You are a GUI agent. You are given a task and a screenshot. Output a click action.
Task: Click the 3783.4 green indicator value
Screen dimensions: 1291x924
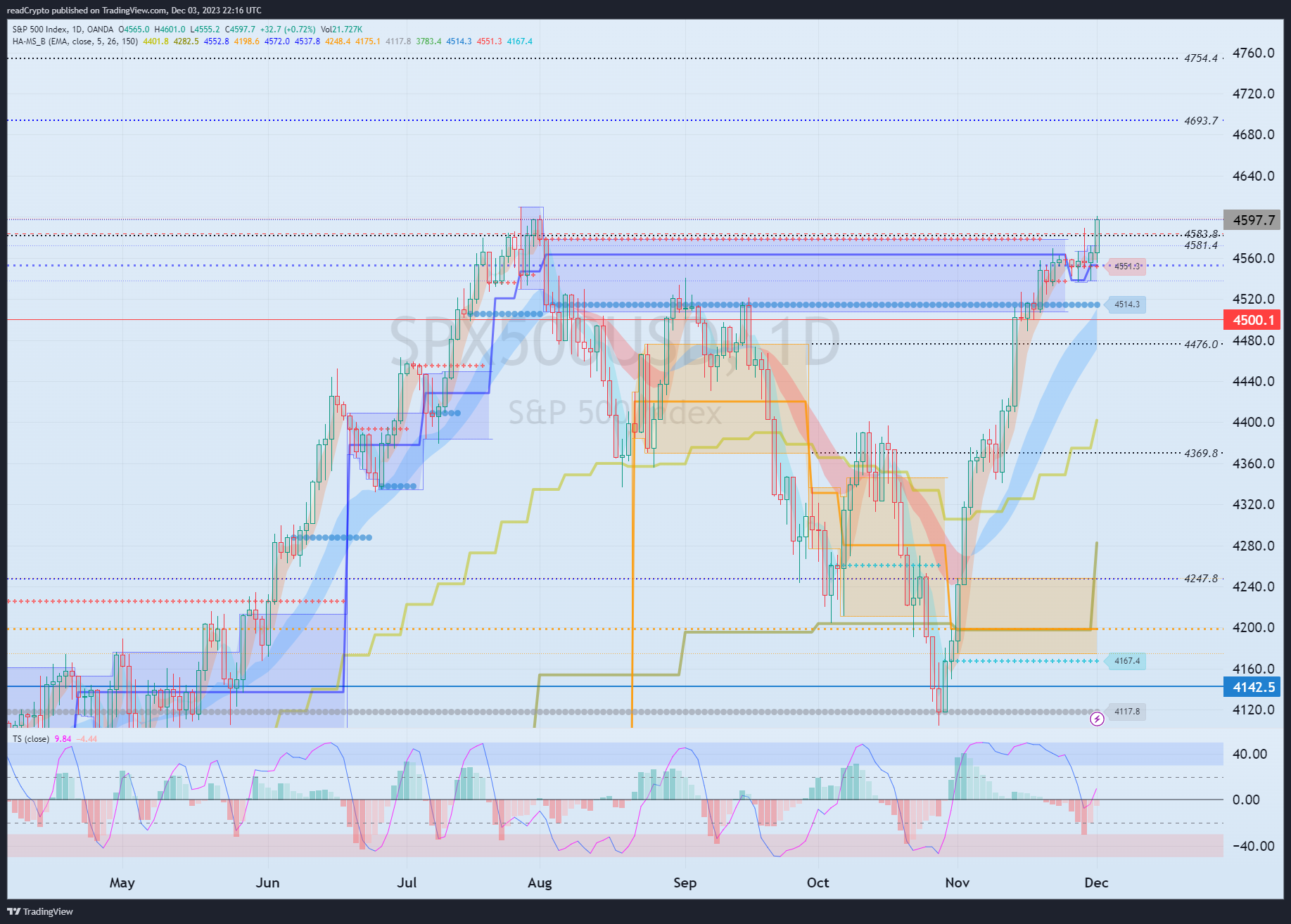point(428,41)
